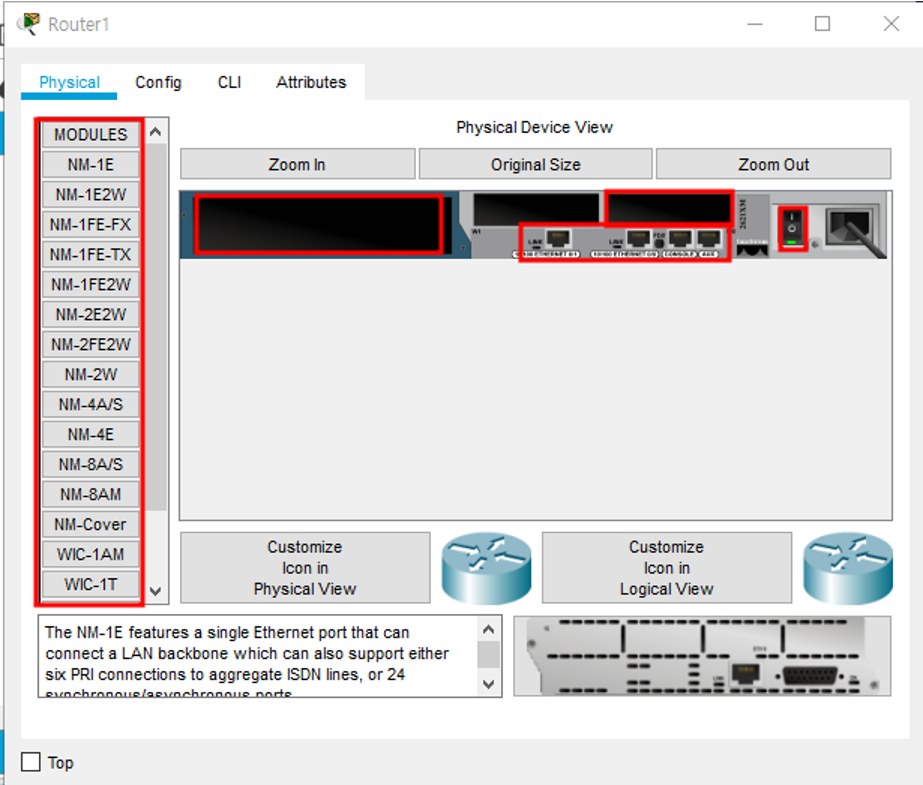Viewport: 923px width, 785px height.
Task: Toggle the router power switch
Action: point(793,227)
